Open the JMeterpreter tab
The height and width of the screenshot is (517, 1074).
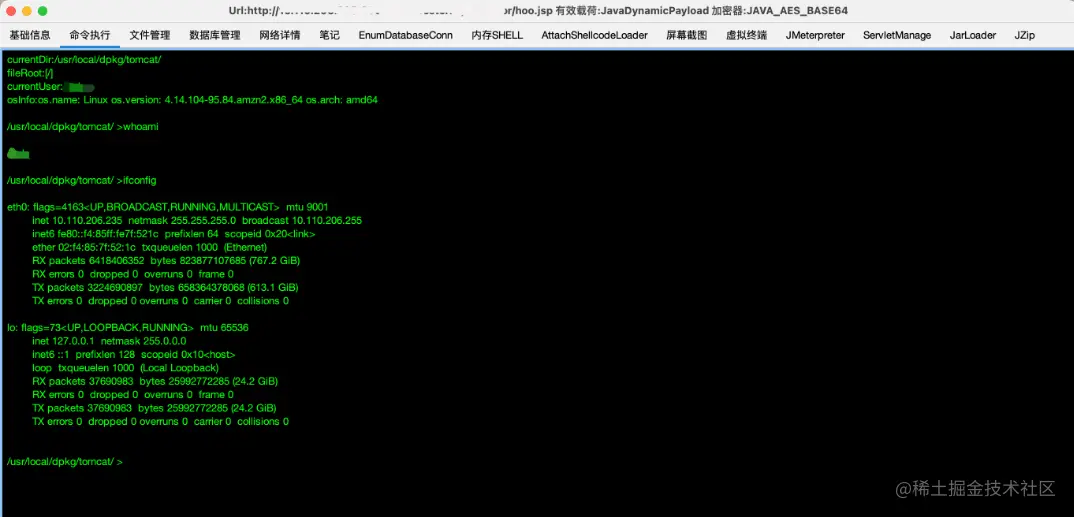815,35
